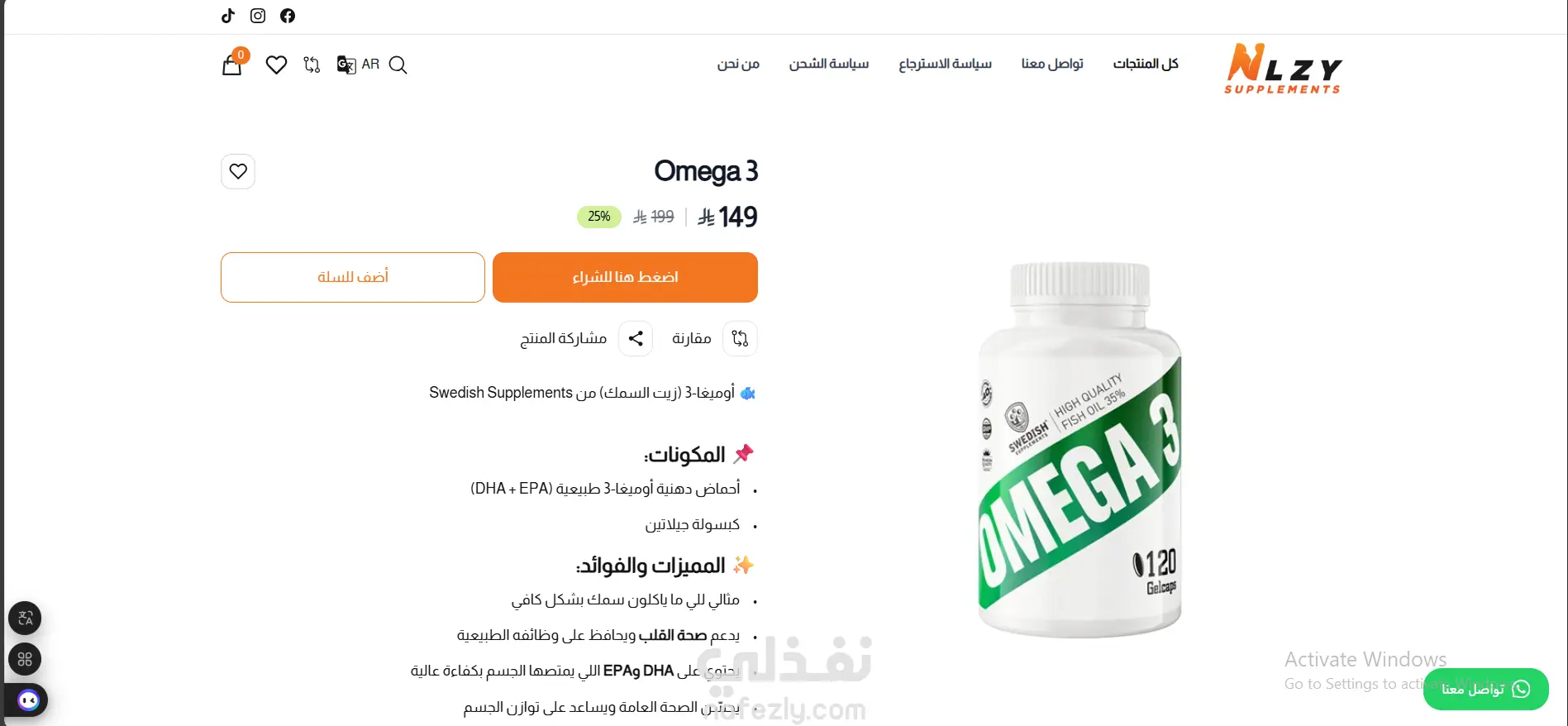Click the product share icon

click(636, 338)
